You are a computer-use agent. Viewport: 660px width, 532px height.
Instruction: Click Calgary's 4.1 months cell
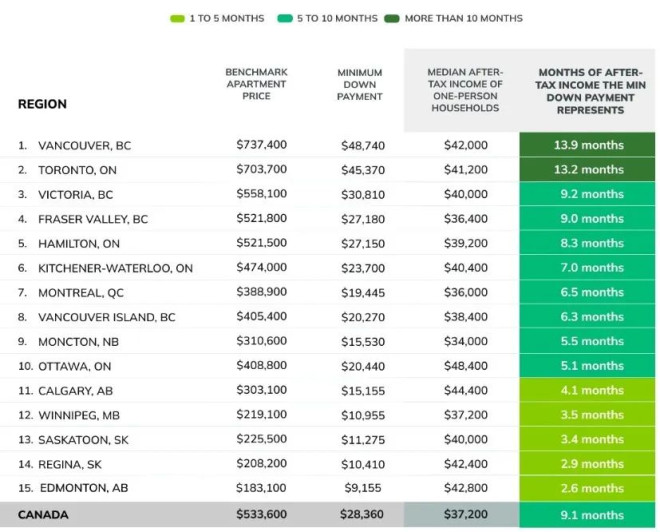[x=587, y=390]
